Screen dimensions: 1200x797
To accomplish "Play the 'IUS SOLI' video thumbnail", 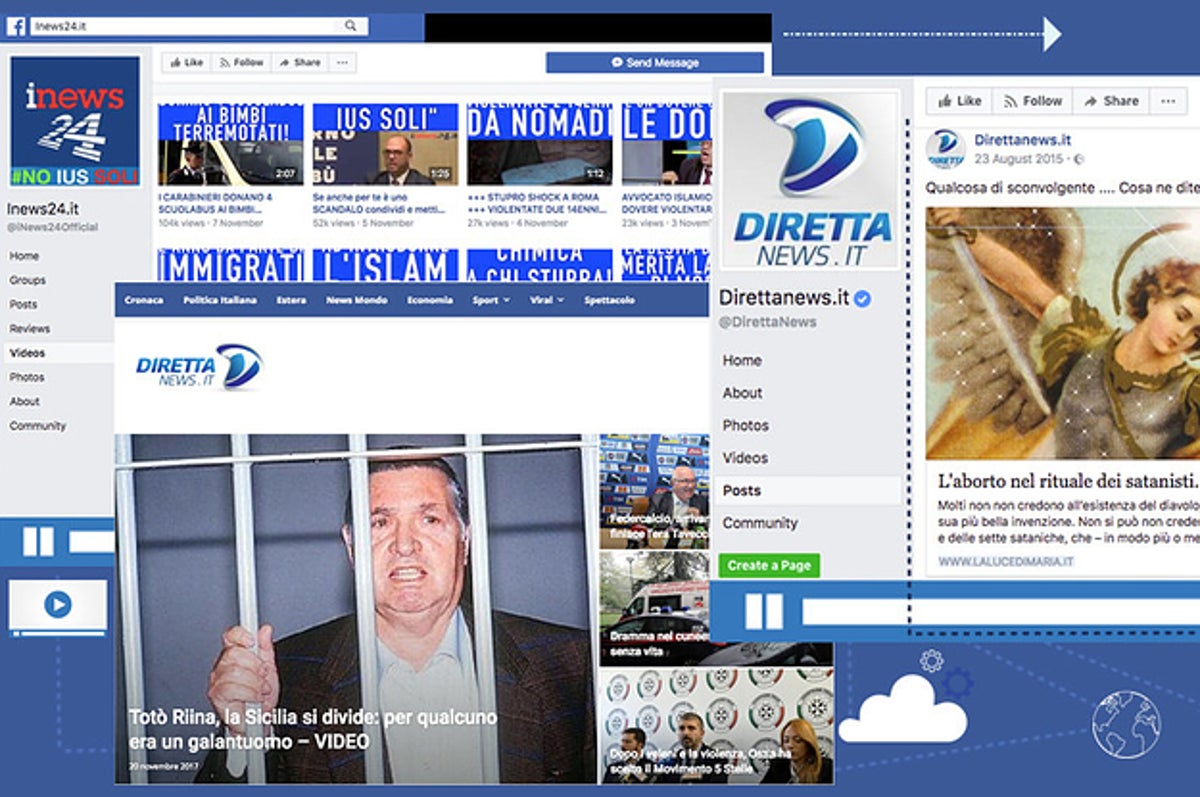I will [x=385, y=144].
